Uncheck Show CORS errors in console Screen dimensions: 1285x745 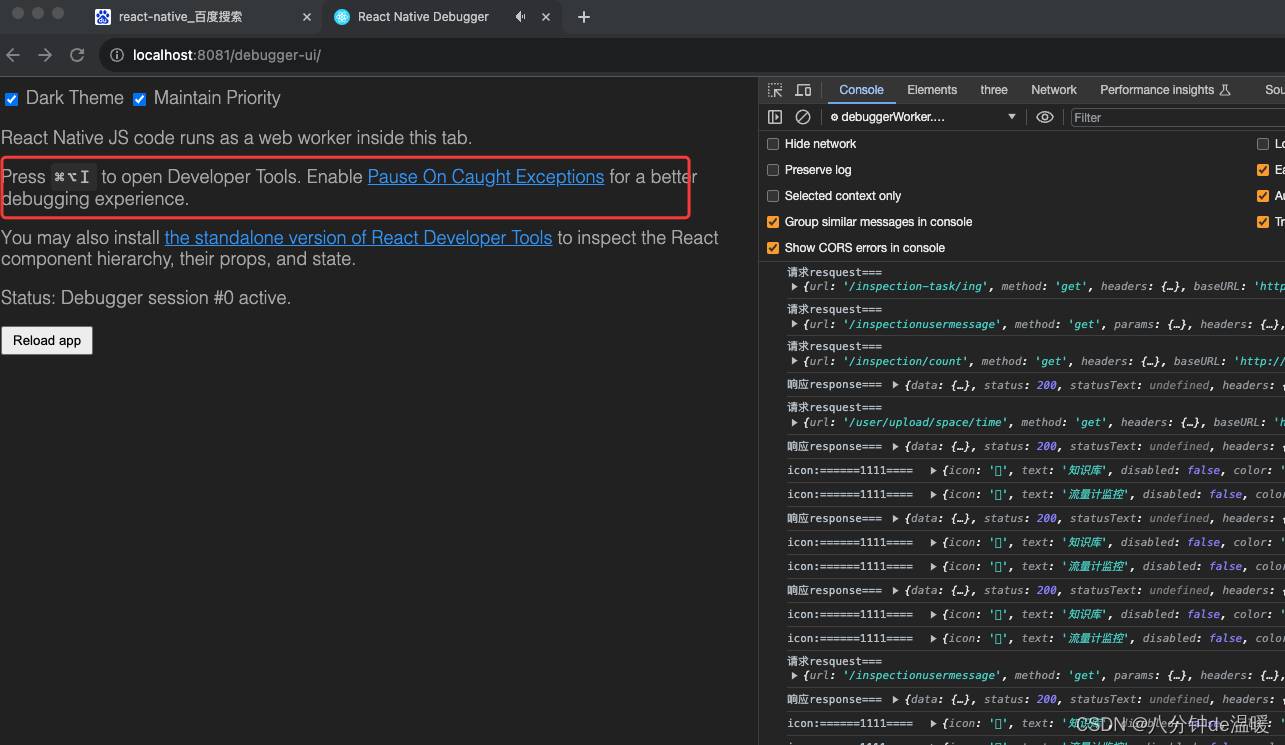(773, 248)
